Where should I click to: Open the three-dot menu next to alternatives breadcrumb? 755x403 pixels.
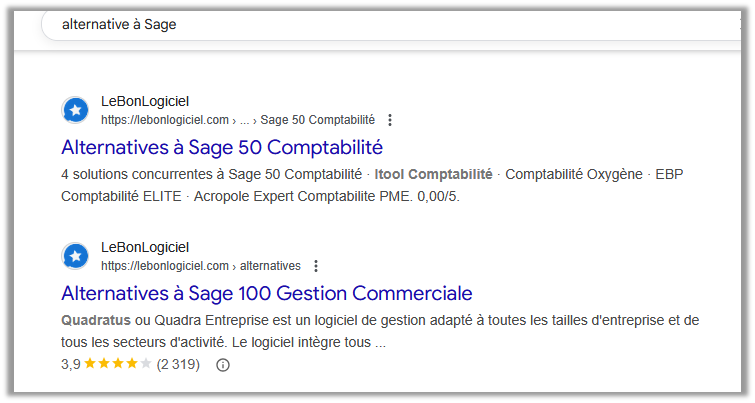pos(316,266)
